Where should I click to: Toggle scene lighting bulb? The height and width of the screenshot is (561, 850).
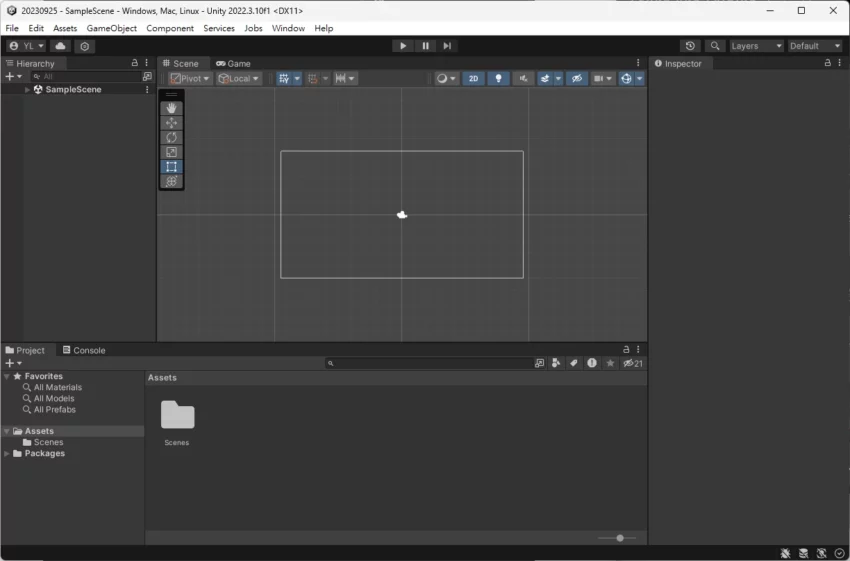498,79
